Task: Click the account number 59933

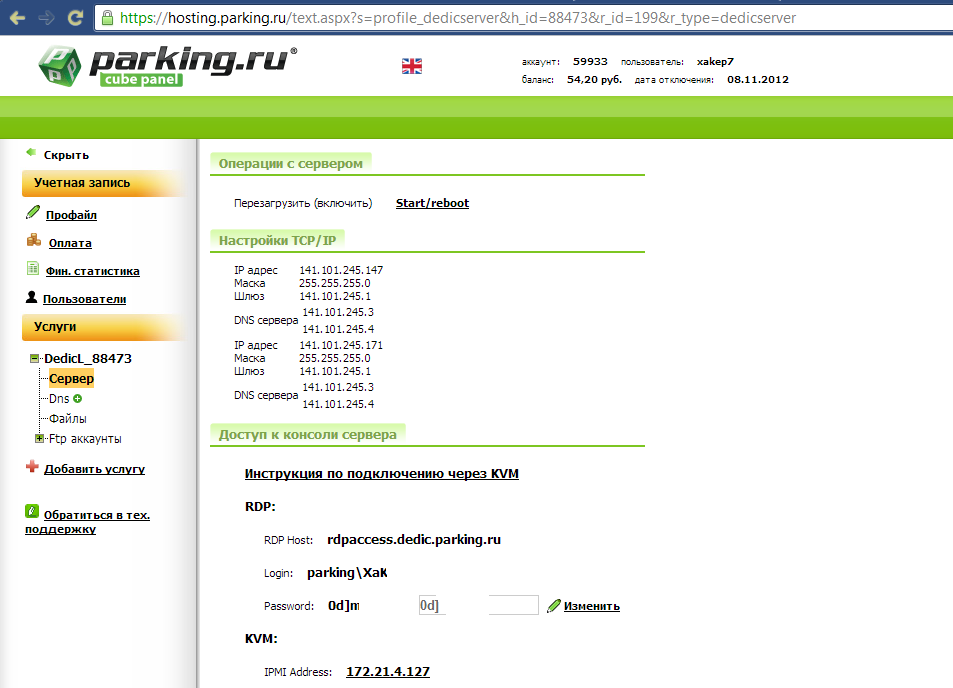Action: pyautogui.click(x=590, y=61)
